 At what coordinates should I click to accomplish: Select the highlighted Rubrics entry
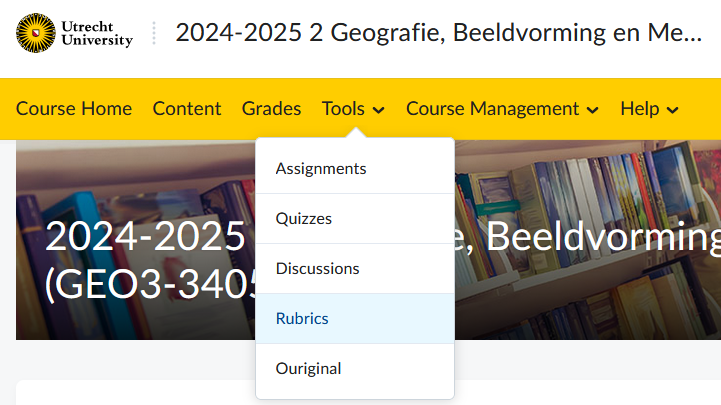click(355, 319)
